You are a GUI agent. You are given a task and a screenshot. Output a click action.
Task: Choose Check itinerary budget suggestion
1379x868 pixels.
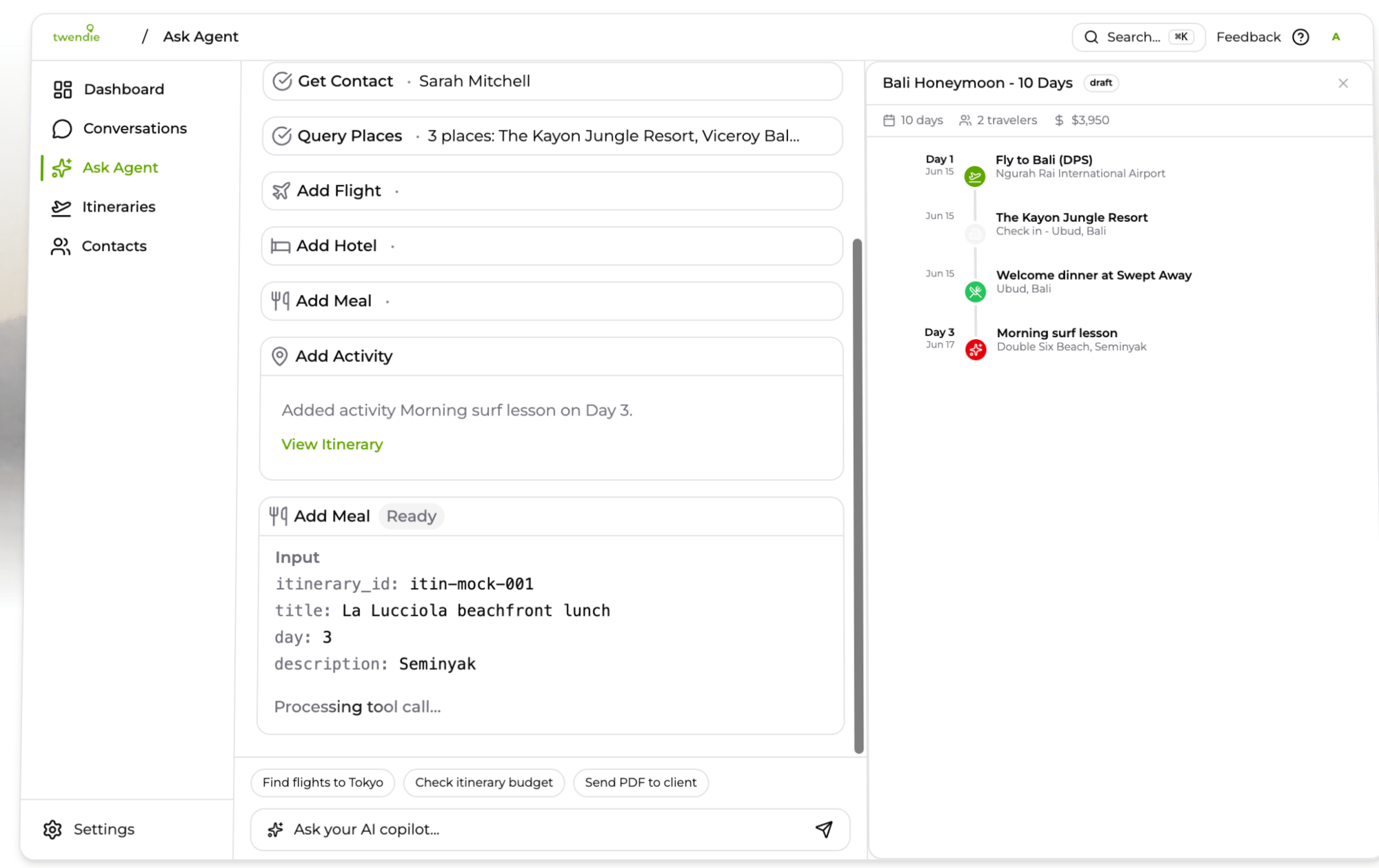coord(484,783)
